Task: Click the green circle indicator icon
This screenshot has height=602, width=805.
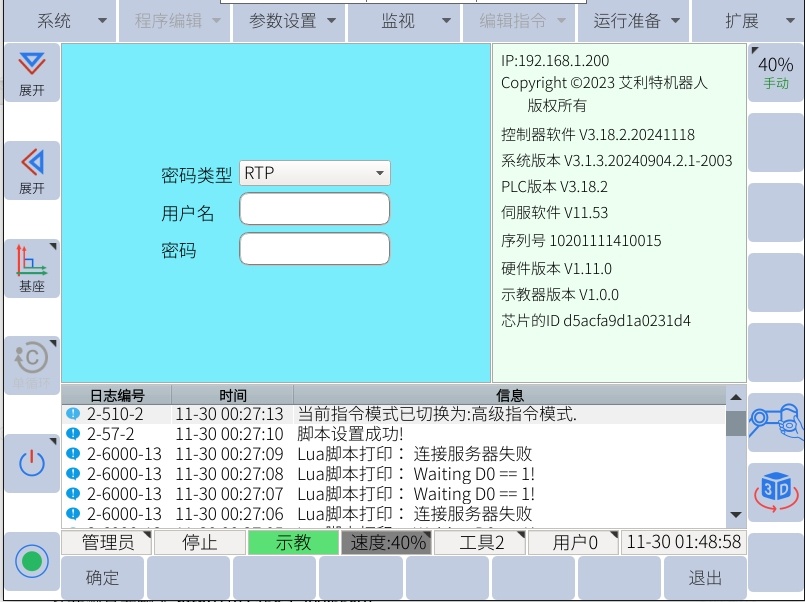Action: click(x=32, y=561)
